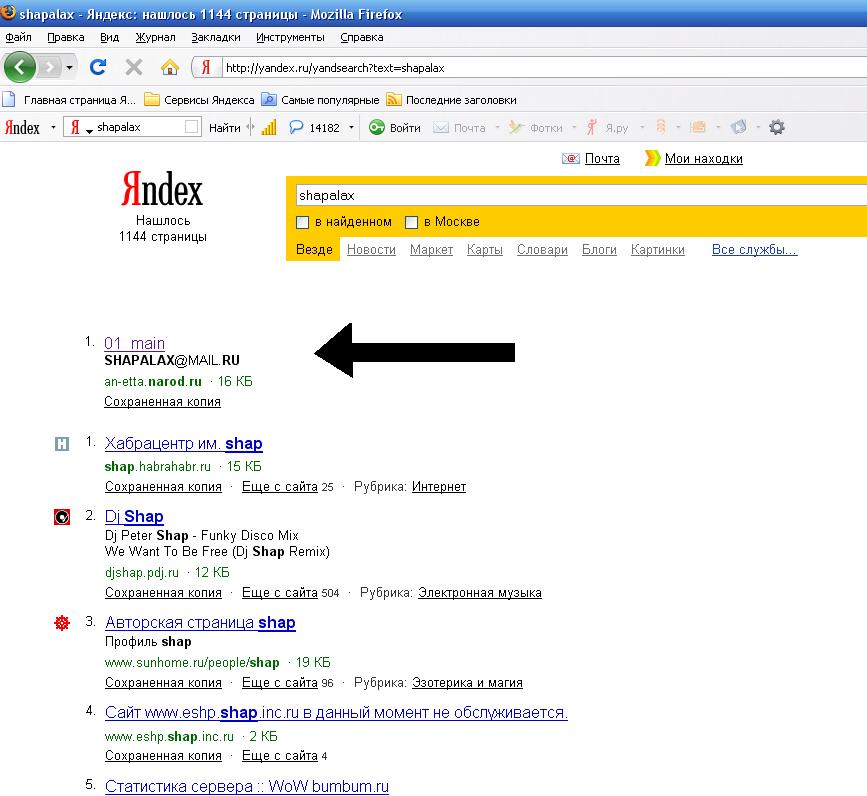Click the red Я site icon in address bar
Screen dimensions: 867x796
[206, 67]
